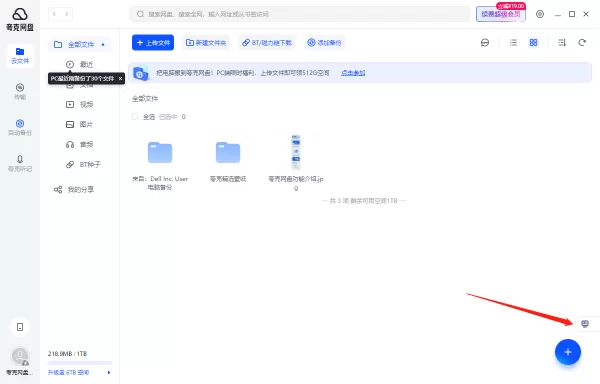Refresh the file list
Screen dimensions: 600x384
click(x=582, y=42)
